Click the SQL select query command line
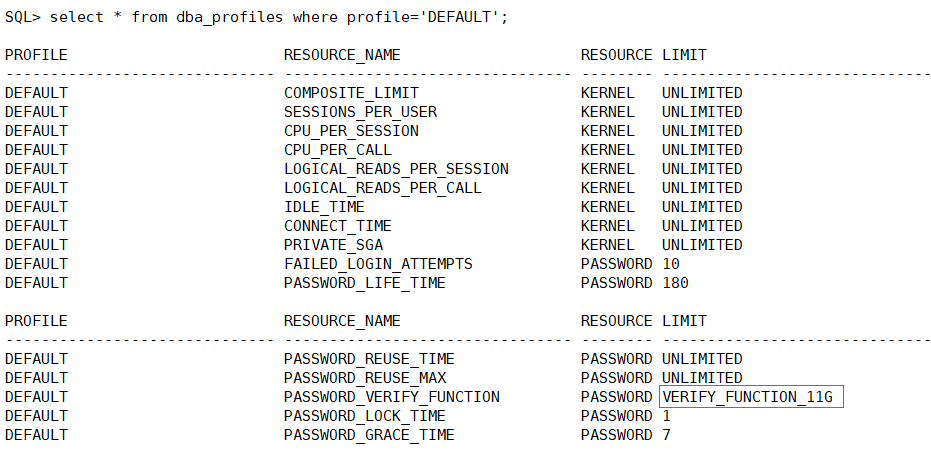This screenshot has width=931, height=452. (x=256, y=17)
